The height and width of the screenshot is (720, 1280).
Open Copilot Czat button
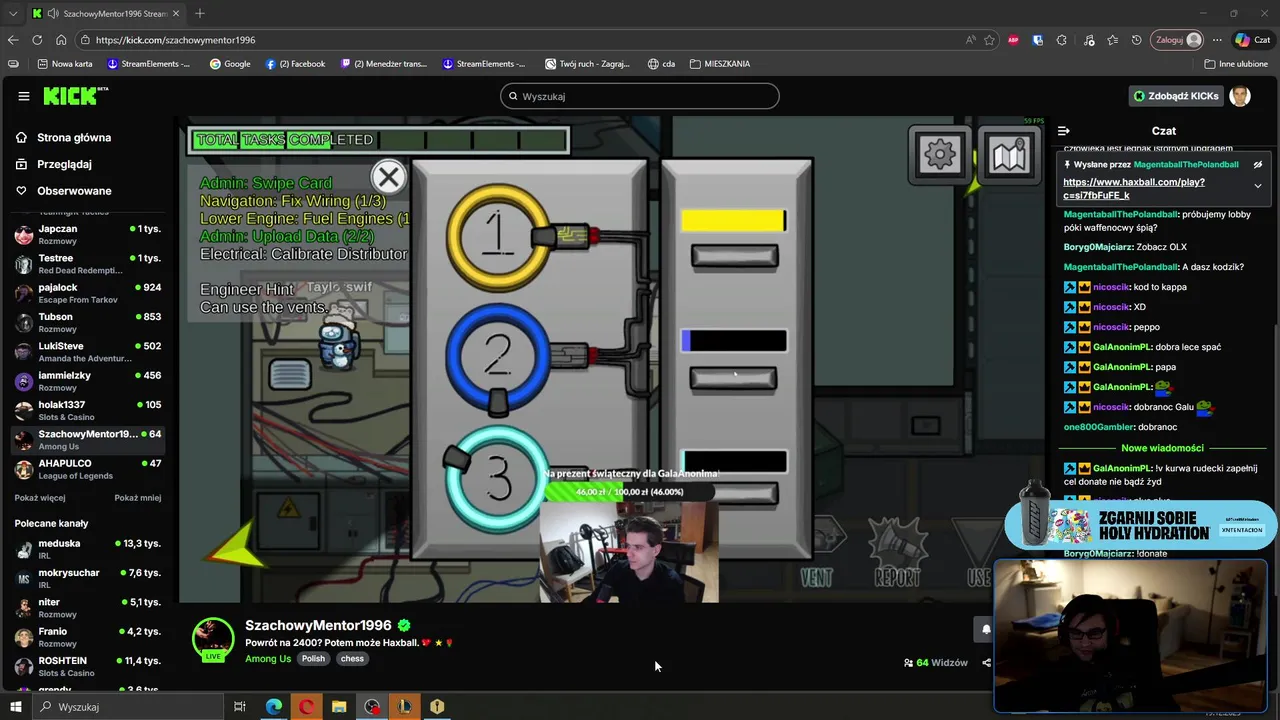pos(1253,40)
